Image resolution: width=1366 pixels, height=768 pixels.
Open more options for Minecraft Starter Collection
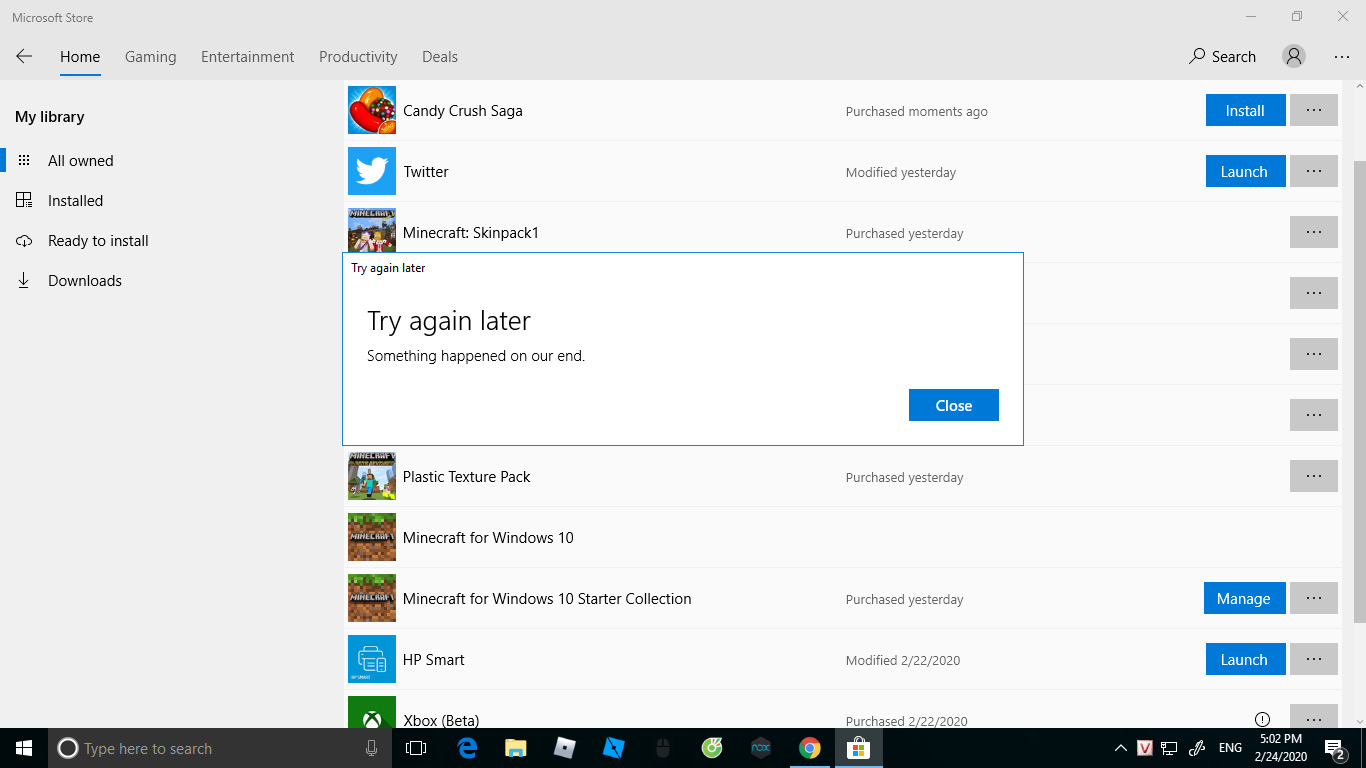point(1314,599)
